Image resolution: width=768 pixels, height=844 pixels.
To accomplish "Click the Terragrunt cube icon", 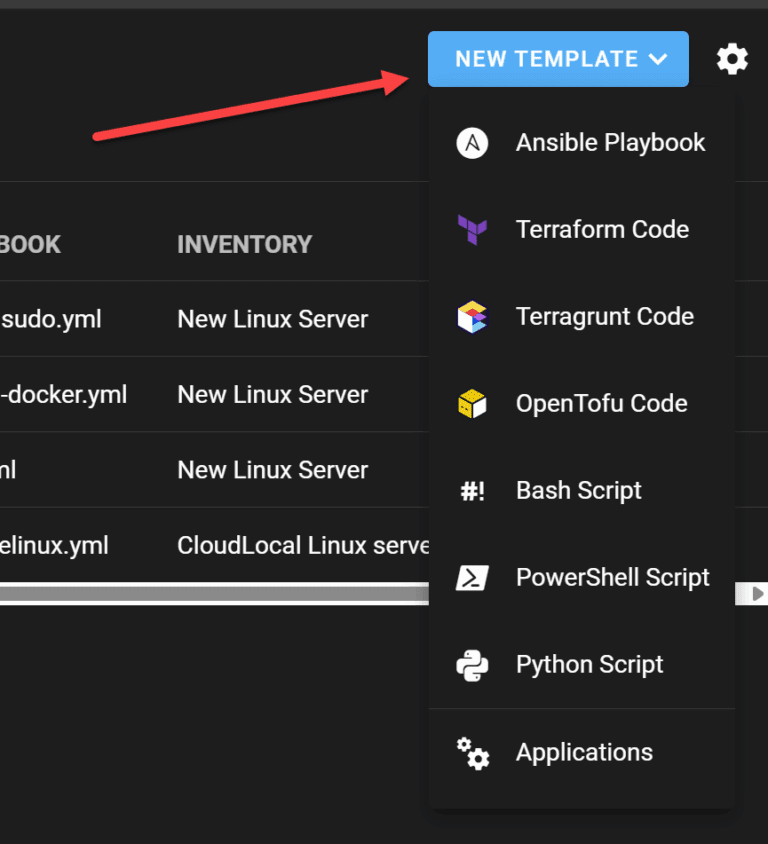I will pos(472,317).
